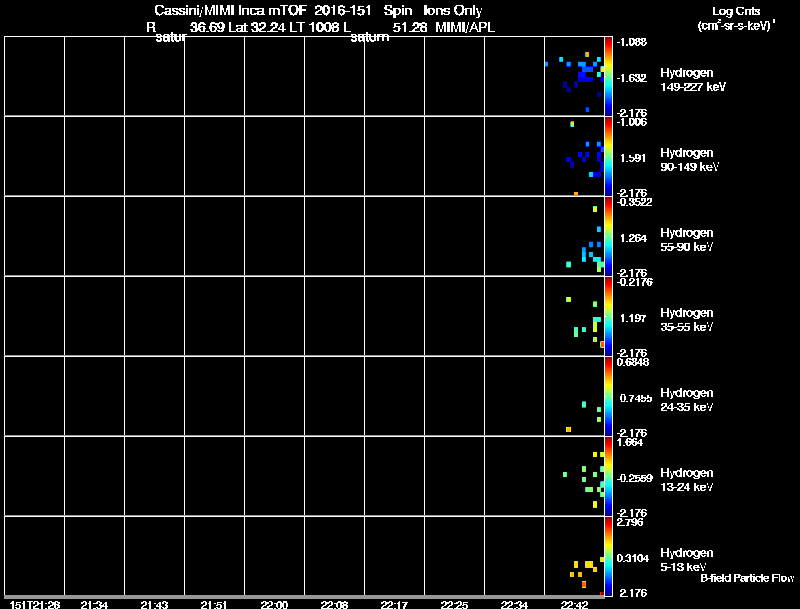Click the '151T21:26' time axis label
800x609 pixels.
tap(35, 605)
